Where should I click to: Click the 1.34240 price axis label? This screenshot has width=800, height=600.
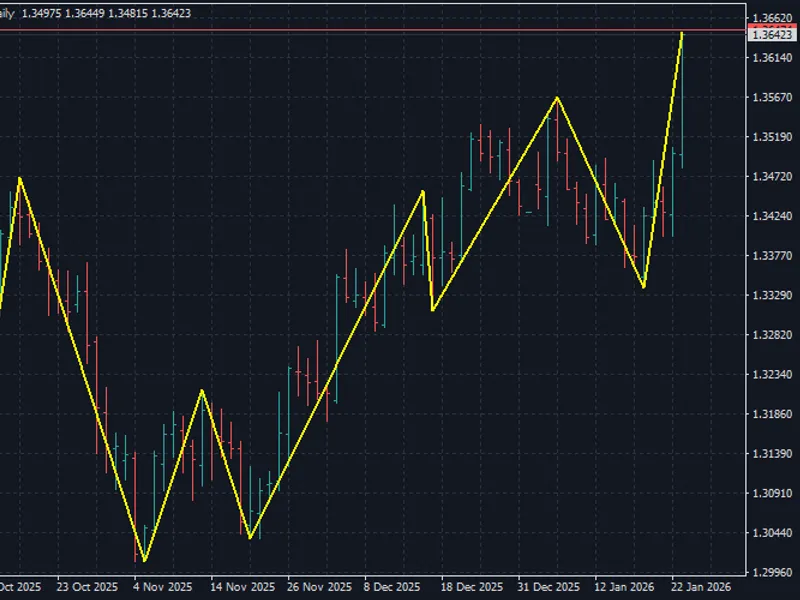(x=772, y=216)
